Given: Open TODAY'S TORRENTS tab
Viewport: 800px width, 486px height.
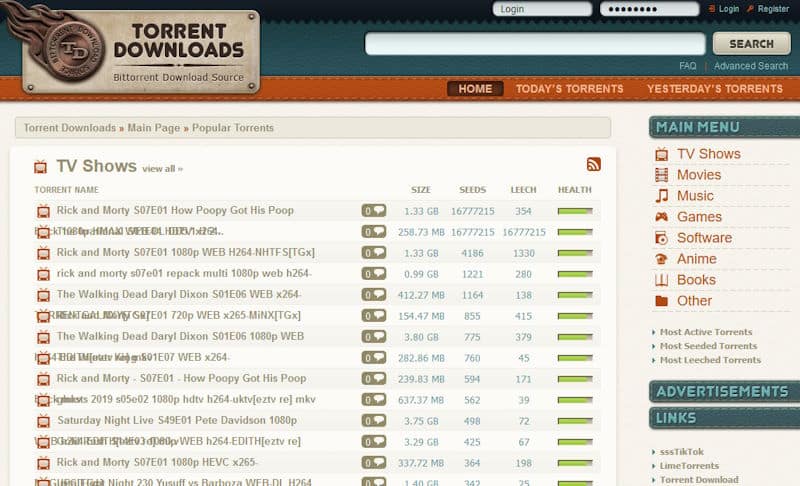Looking at the screenshot, I should (x=569, y=89).
